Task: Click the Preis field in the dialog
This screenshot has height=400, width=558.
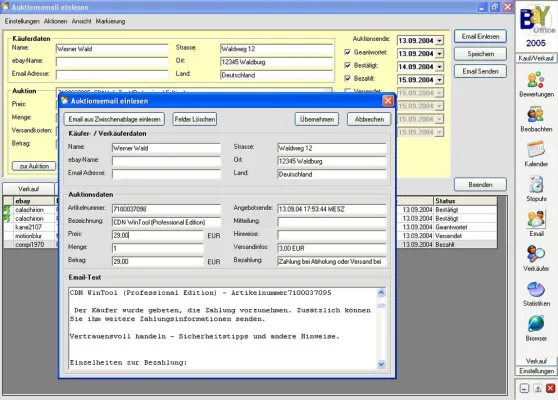Action: tap(158, 235)
